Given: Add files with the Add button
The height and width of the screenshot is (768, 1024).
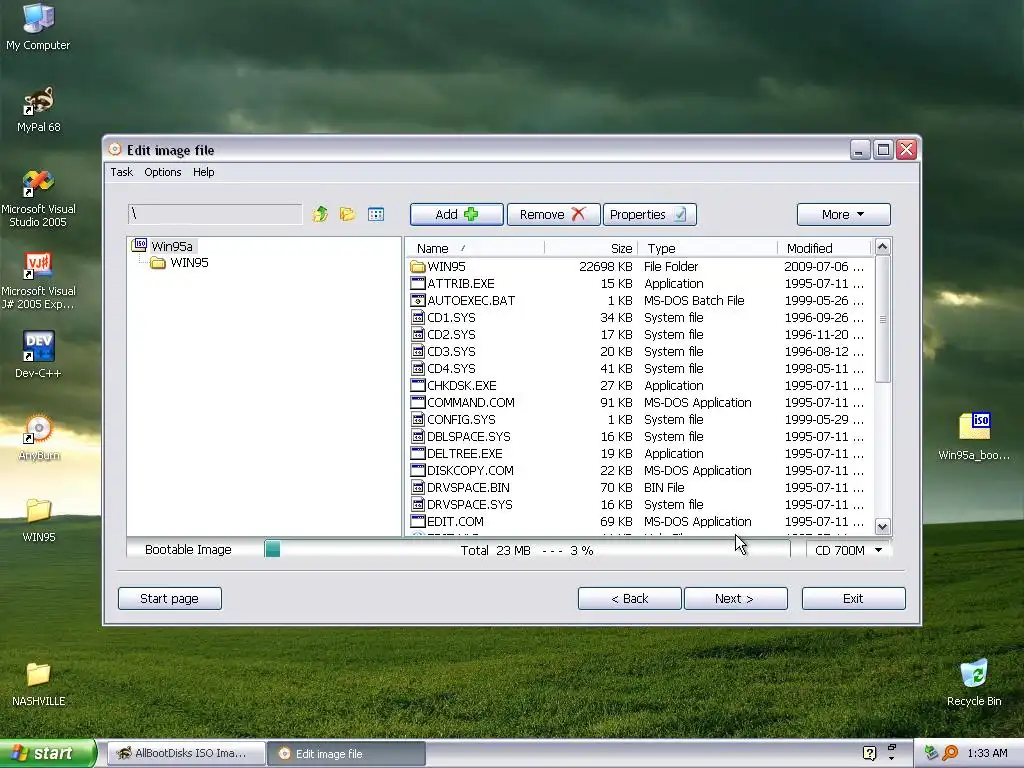Looking at the screenshot, I should tap(456, 214).
